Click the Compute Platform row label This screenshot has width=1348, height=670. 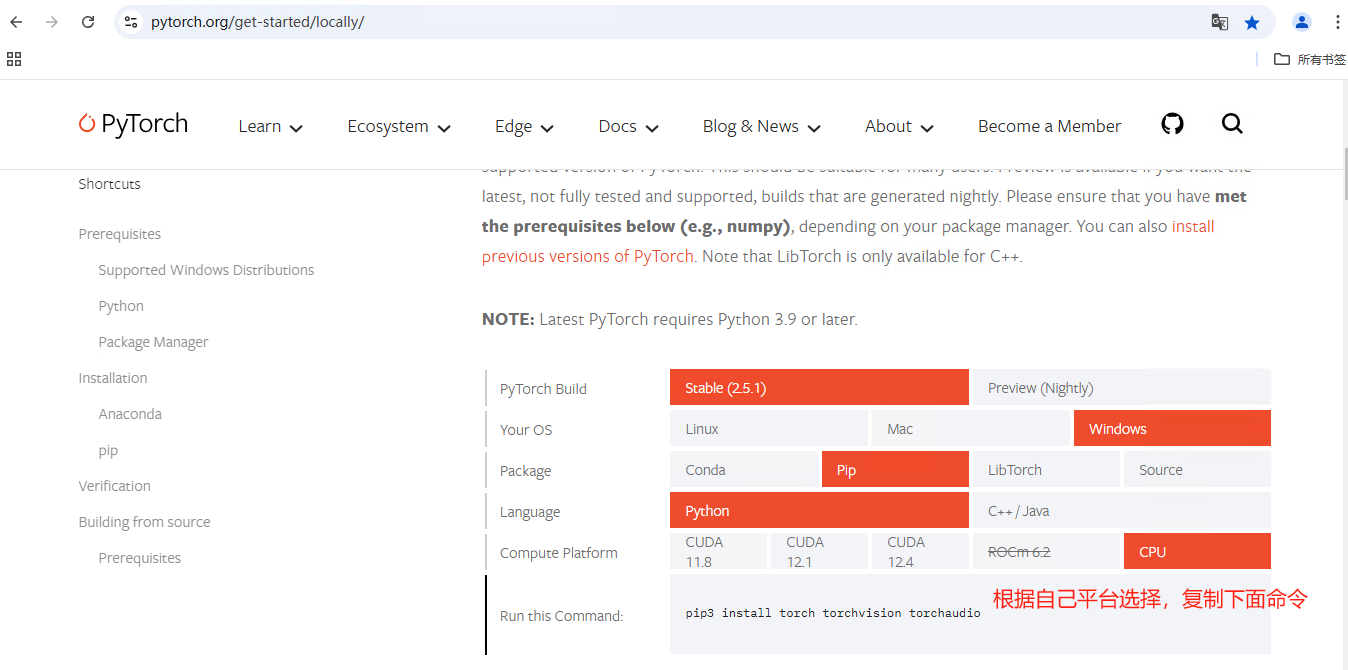click(559, 553)
